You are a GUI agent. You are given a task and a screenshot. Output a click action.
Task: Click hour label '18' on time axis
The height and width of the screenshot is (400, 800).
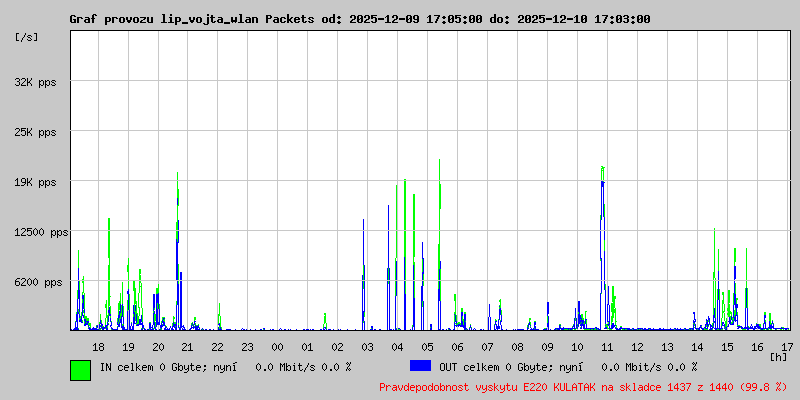(x=98, y=347)
